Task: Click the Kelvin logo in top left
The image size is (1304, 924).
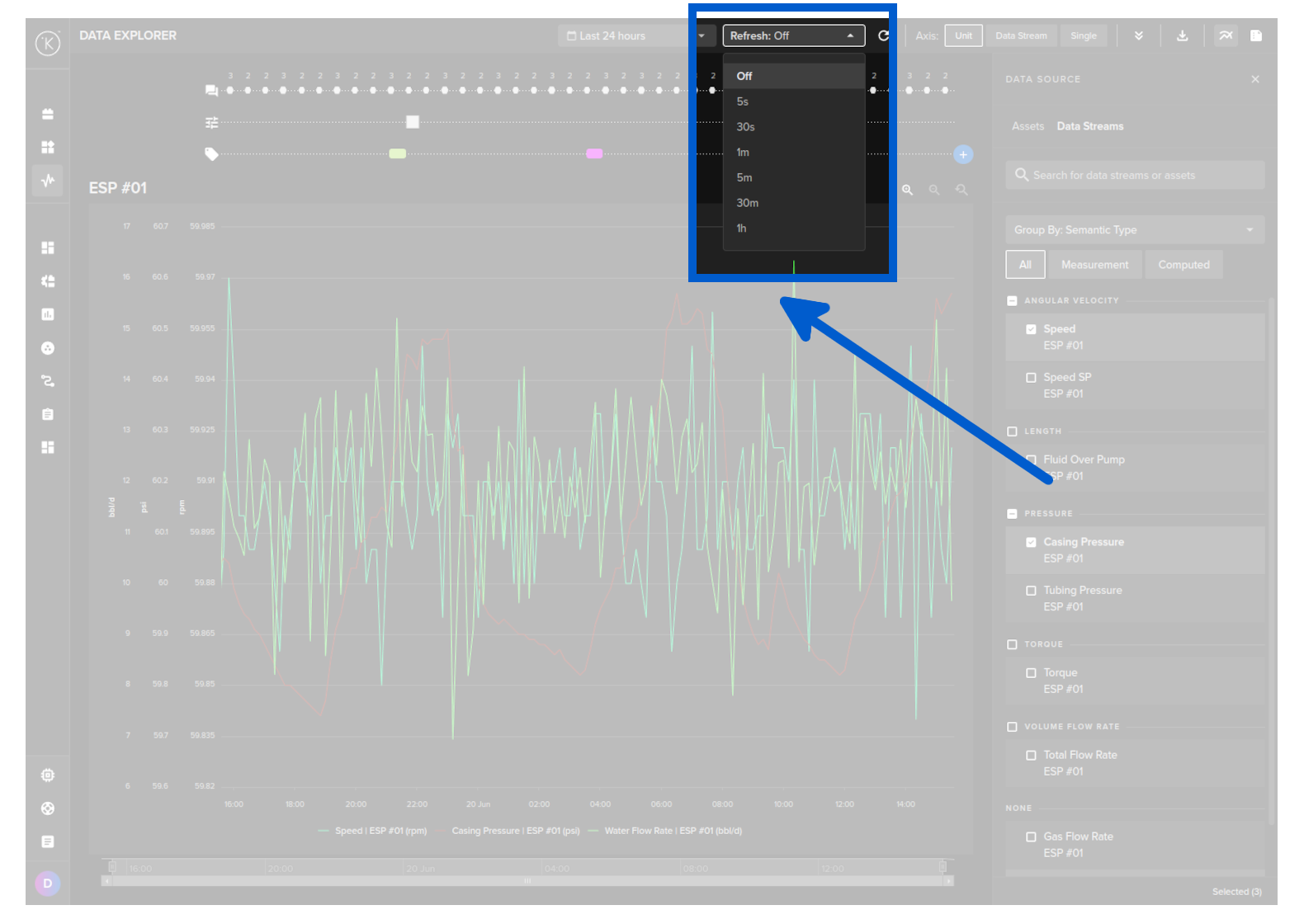Action: [x=48, y=43]
